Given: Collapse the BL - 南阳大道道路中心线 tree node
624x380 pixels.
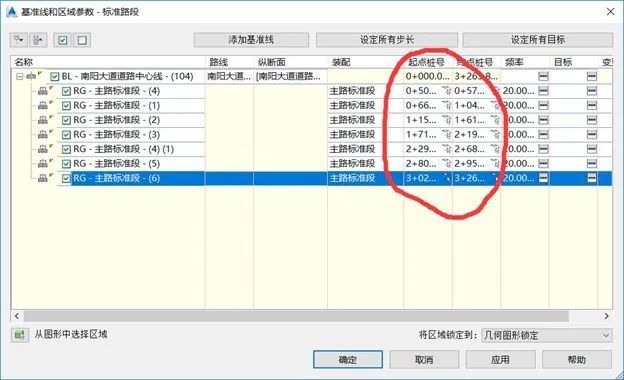Looking at the screenshot, I should coord(20,76).
